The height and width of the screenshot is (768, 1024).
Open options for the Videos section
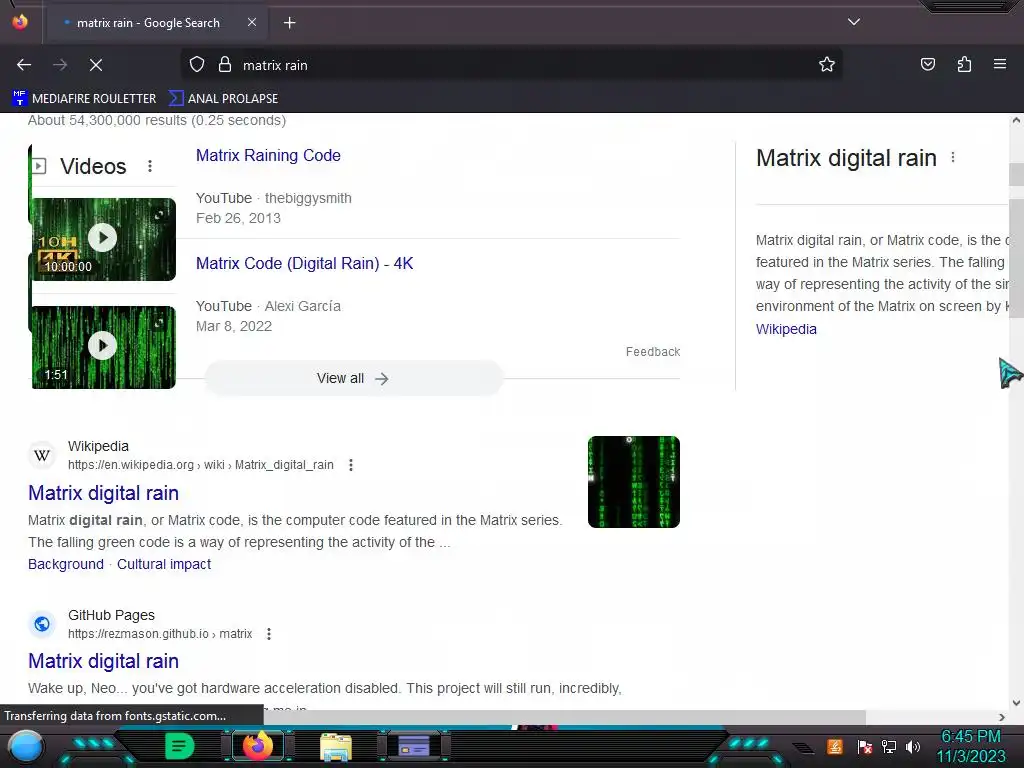point(150,166)
